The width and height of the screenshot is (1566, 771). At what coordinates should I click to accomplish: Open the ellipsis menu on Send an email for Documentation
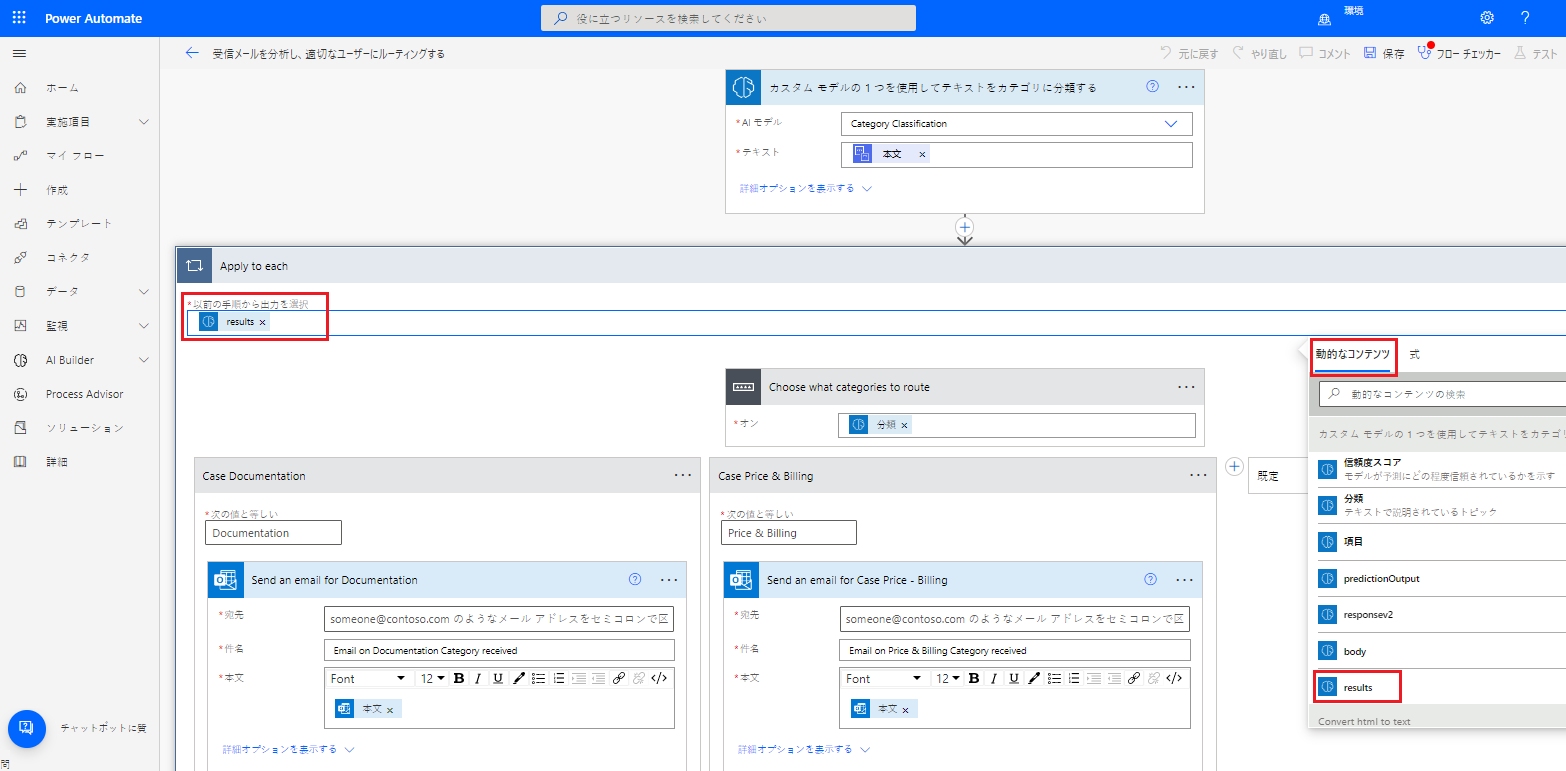click(669, 580)
